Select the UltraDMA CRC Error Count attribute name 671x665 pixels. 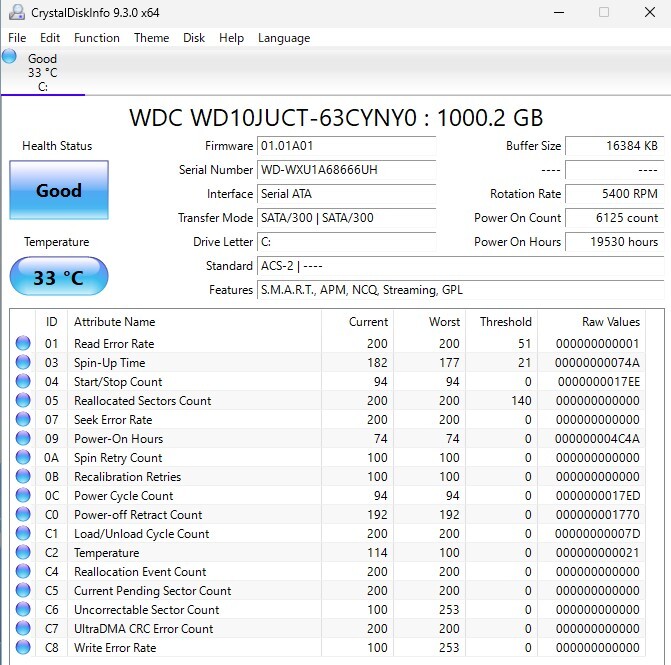tap(143, 629)
